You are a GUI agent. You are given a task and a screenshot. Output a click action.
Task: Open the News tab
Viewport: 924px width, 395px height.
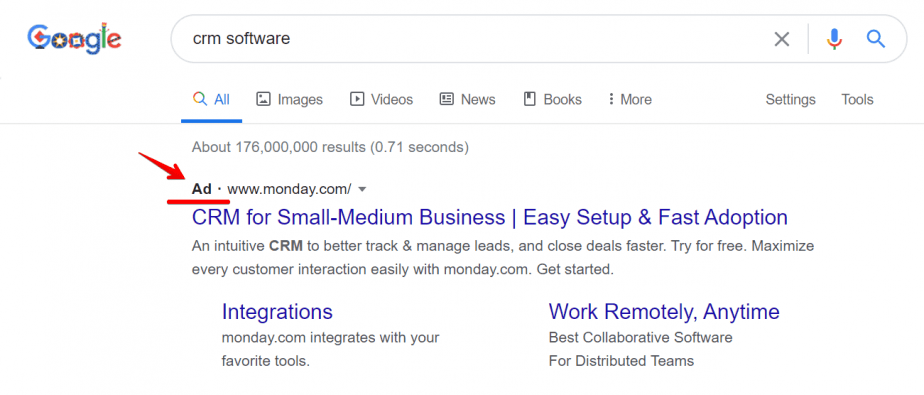(467, 100)
